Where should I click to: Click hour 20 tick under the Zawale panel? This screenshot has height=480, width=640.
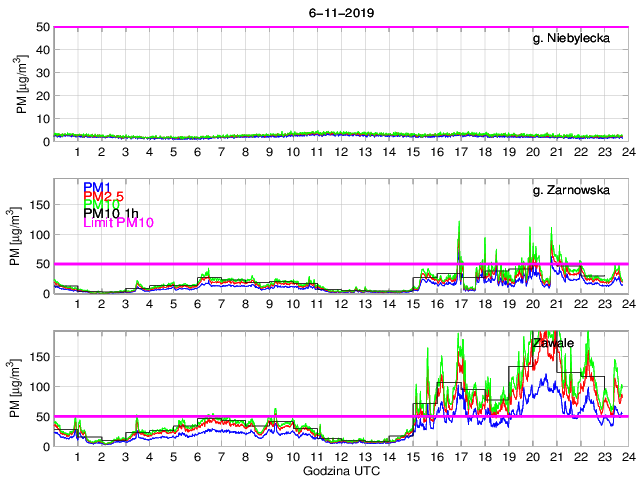point(533,457)
